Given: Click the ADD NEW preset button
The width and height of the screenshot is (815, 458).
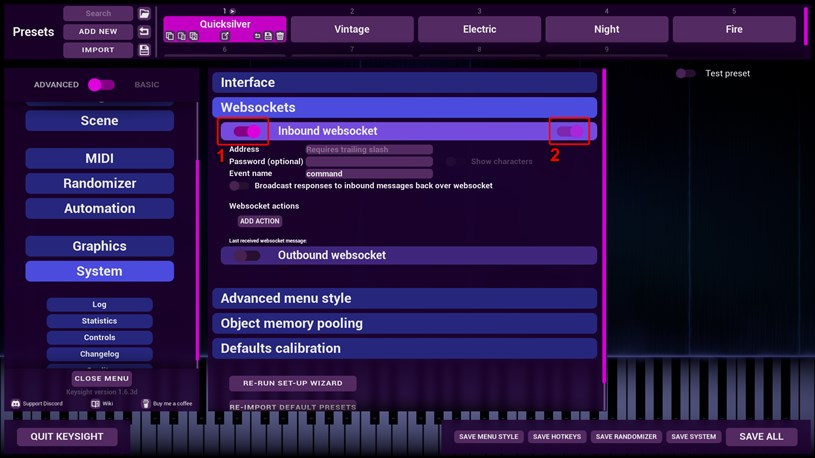Looking at the screenshot, I should [x=98, y=32].
